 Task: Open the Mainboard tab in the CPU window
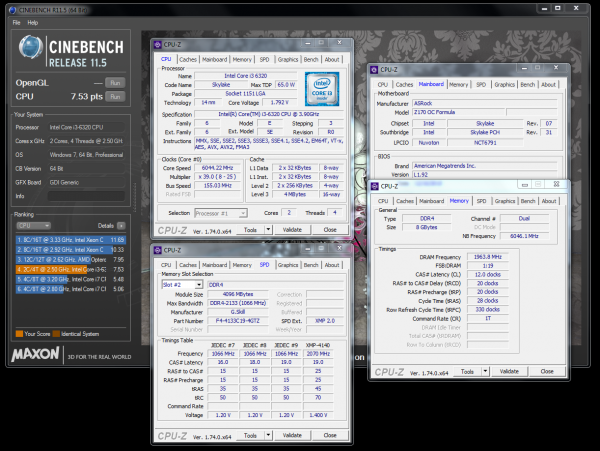tap(214, 60)
